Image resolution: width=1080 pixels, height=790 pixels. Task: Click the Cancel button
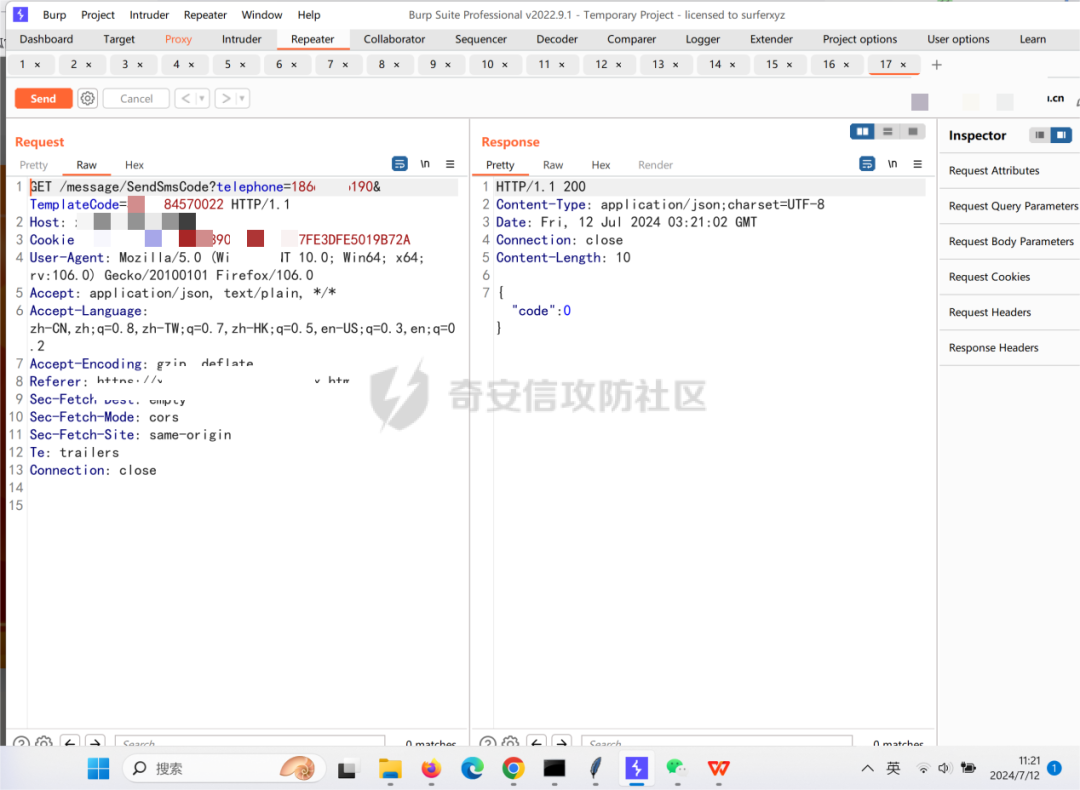(136, 98)
